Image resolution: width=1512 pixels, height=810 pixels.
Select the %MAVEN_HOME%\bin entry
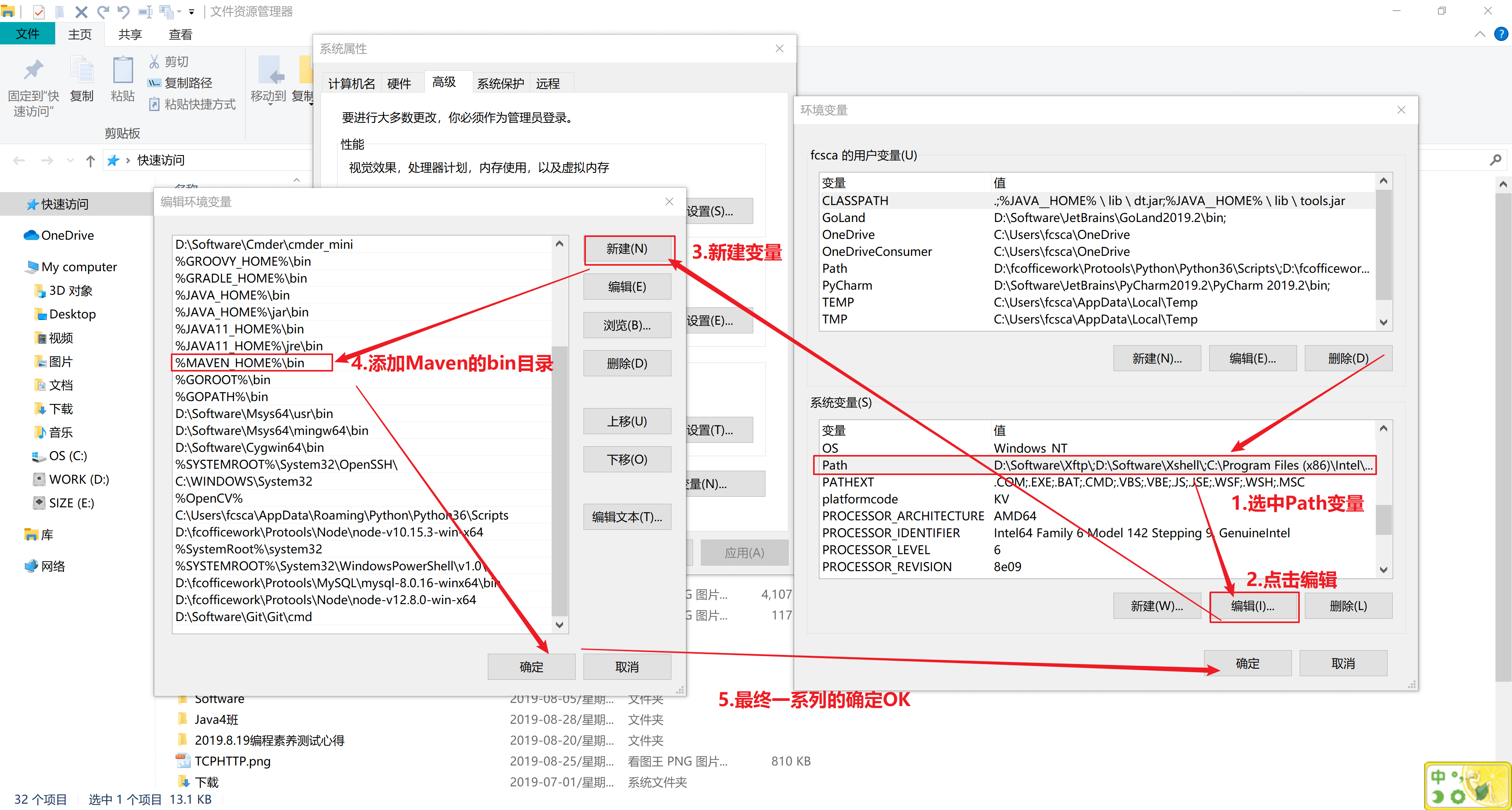tap(240, 363)
